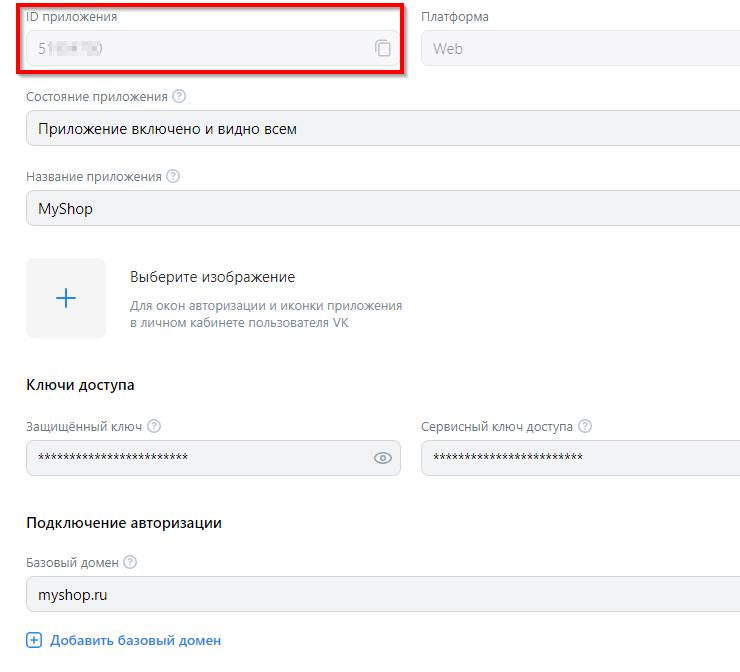740x672 pixels.
Task: Show the tooltip for Сервисный ключ доступа
Action: tap(585, 426)
